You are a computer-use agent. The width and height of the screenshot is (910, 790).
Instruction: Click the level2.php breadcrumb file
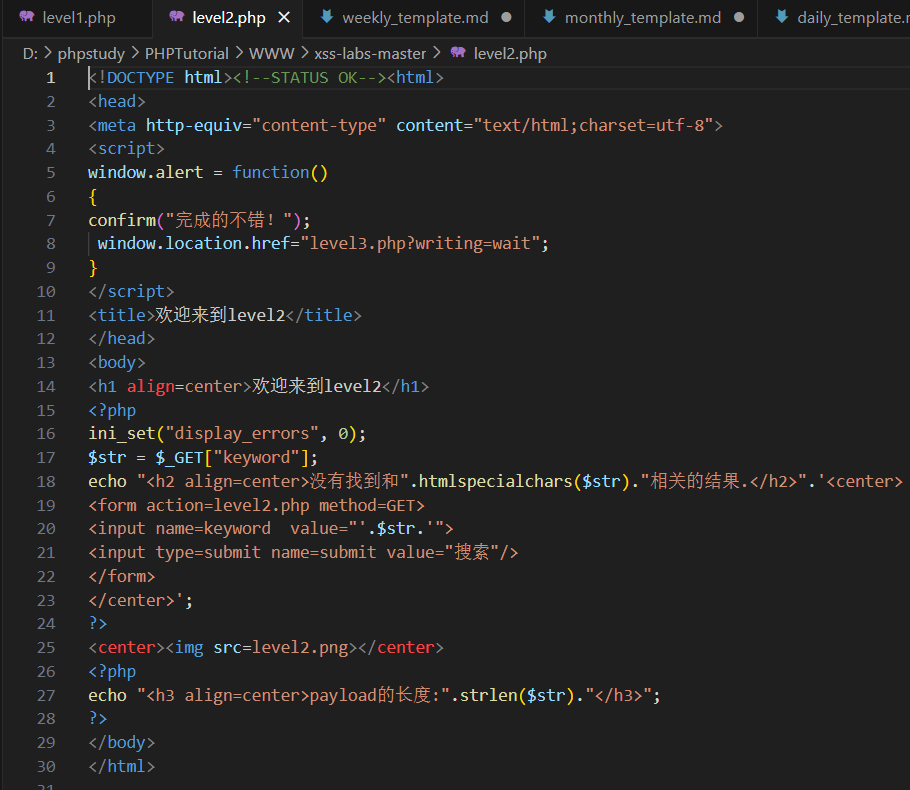coord(510,54)
